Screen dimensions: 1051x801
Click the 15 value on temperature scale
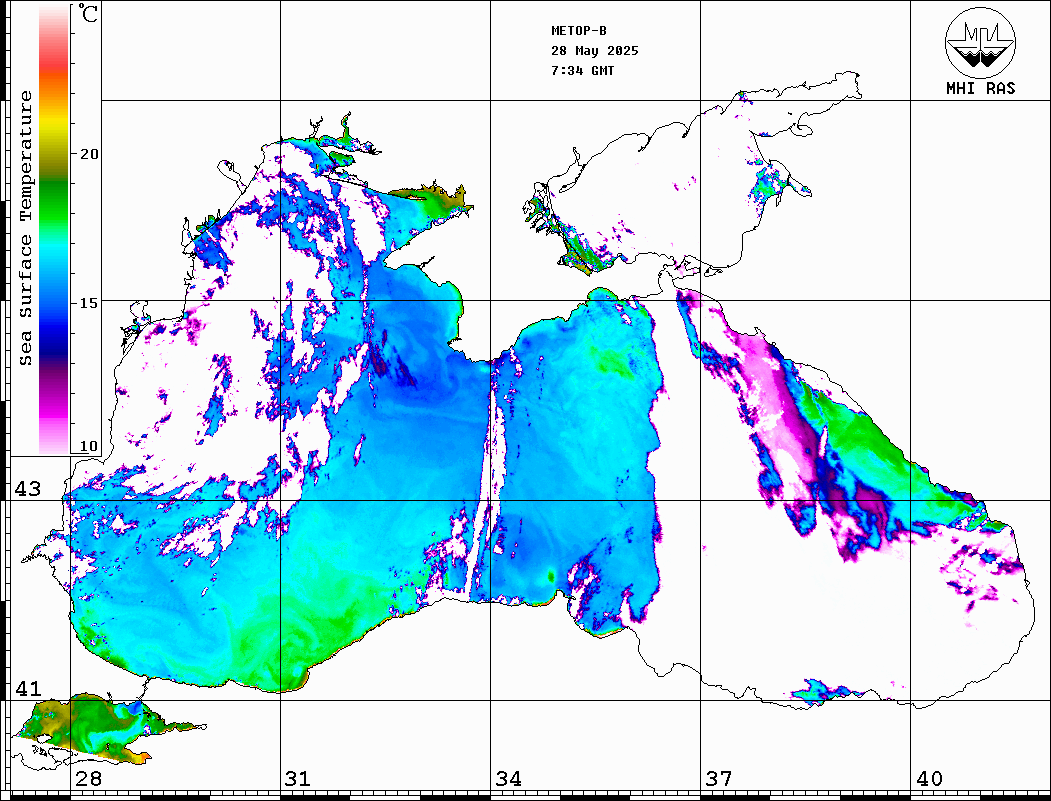pyautogui.click(x=88, y=303)
